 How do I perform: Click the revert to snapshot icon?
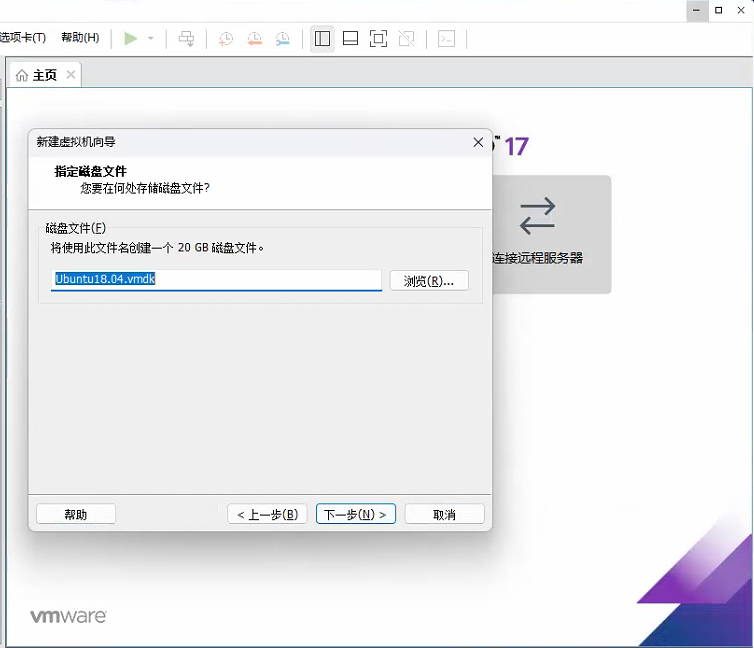pos(254,38)
